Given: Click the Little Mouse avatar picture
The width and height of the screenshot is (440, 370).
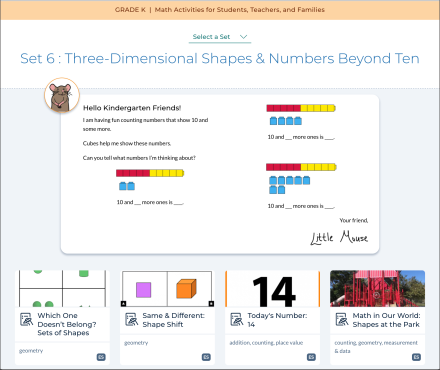Looking at the screenshot, I should pyautogui.click(x=62, y=95).
